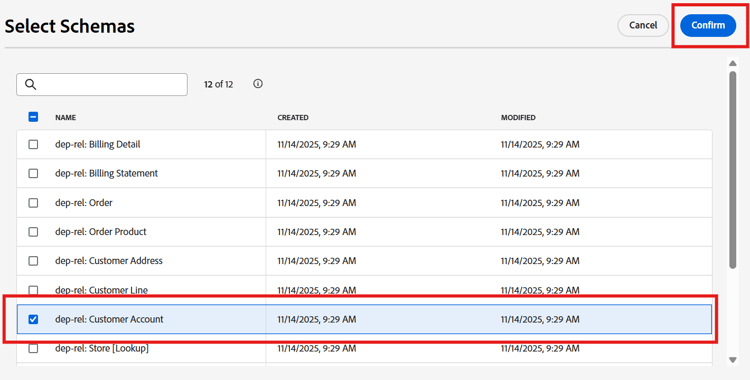Click modified date of Billing Detail row
The image size is (750, 380).
540,144
